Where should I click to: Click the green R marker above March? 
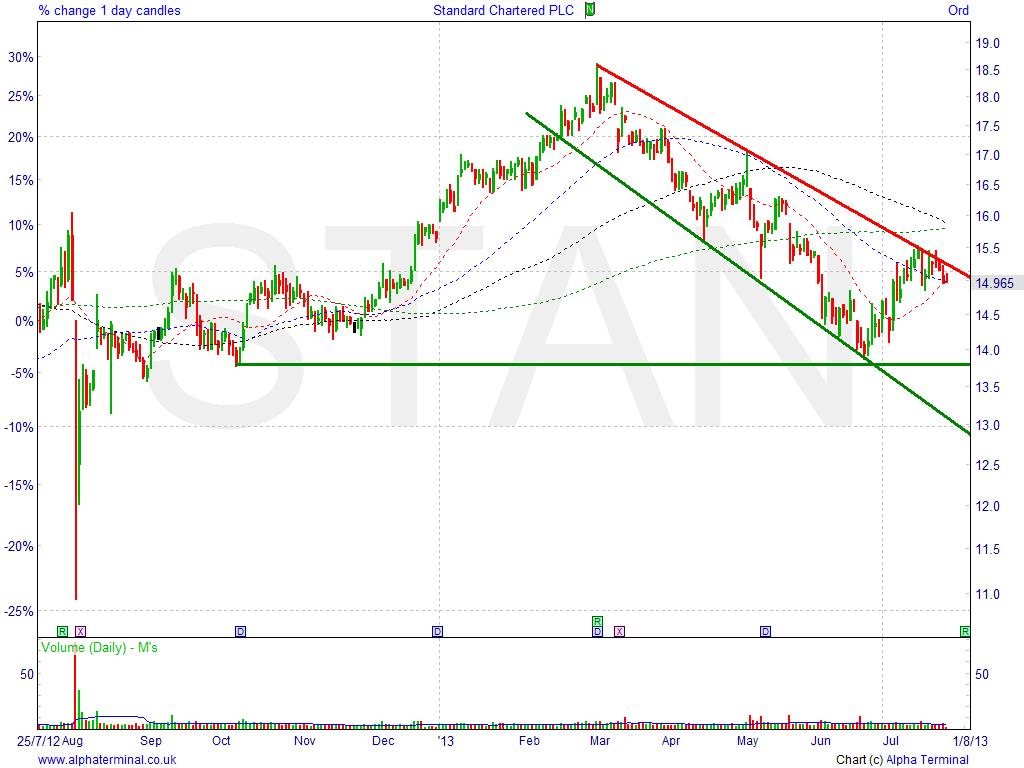(x=597, y=621)
